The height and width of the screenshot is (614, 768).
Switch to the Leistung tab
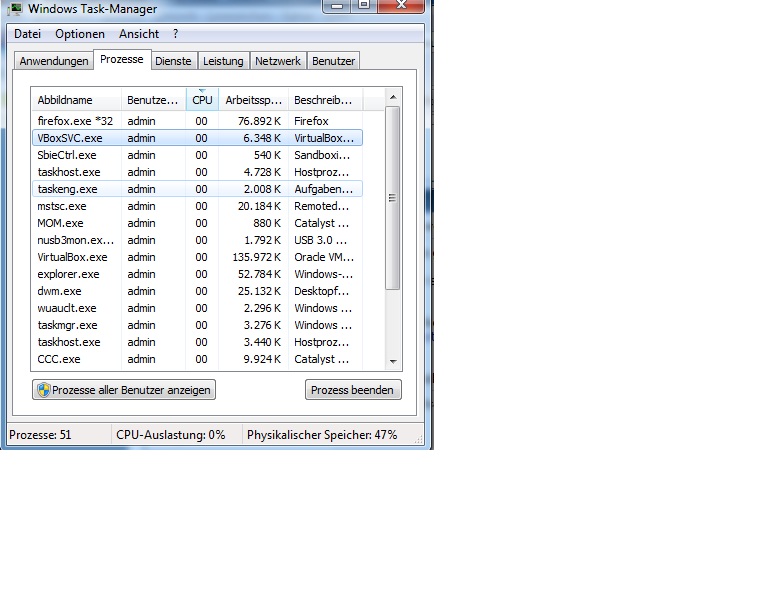click(x=223, y=61)
